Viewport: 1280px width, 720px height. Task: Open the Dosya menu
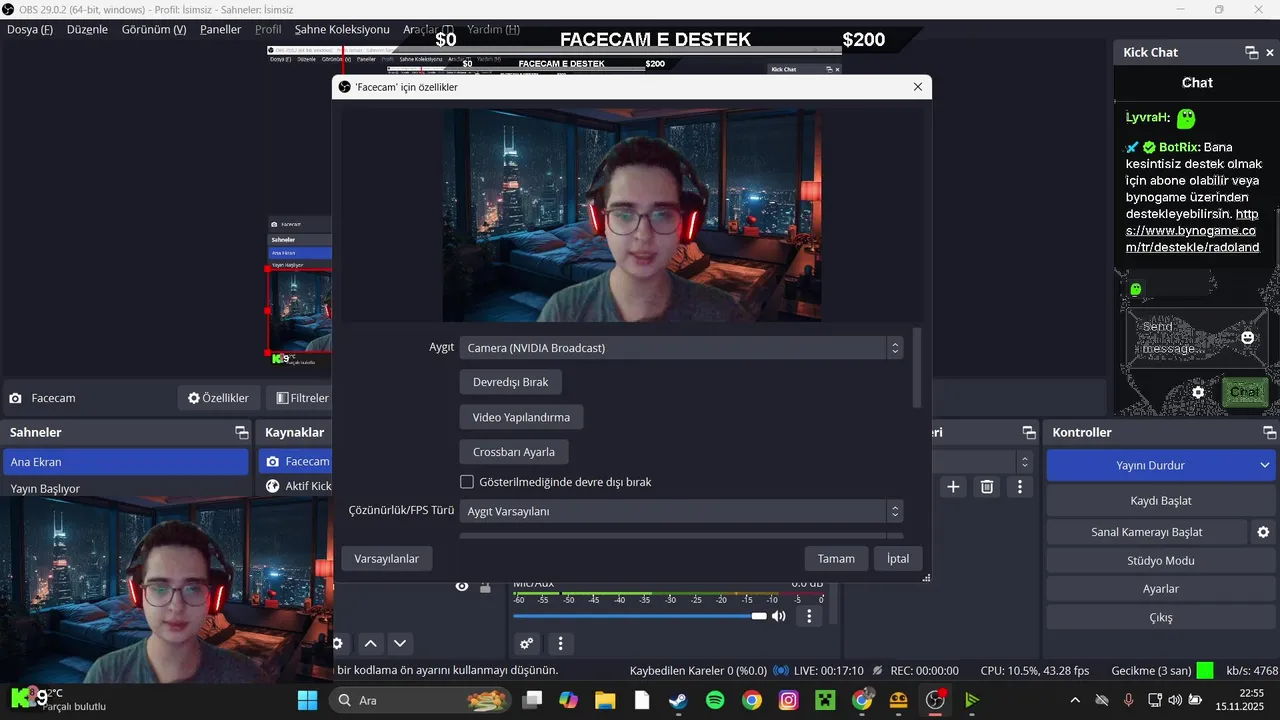[x=30, y=29]
